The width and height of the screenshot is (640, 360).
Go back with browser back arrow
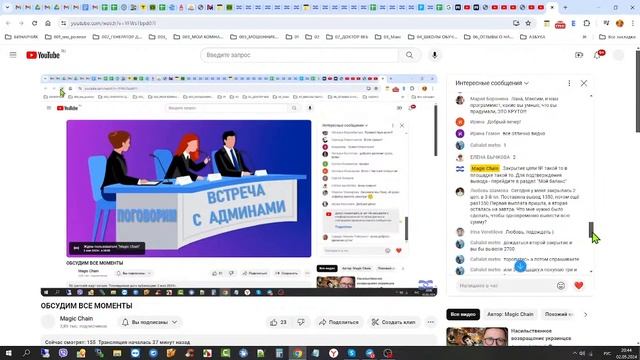tap(8, 23)
